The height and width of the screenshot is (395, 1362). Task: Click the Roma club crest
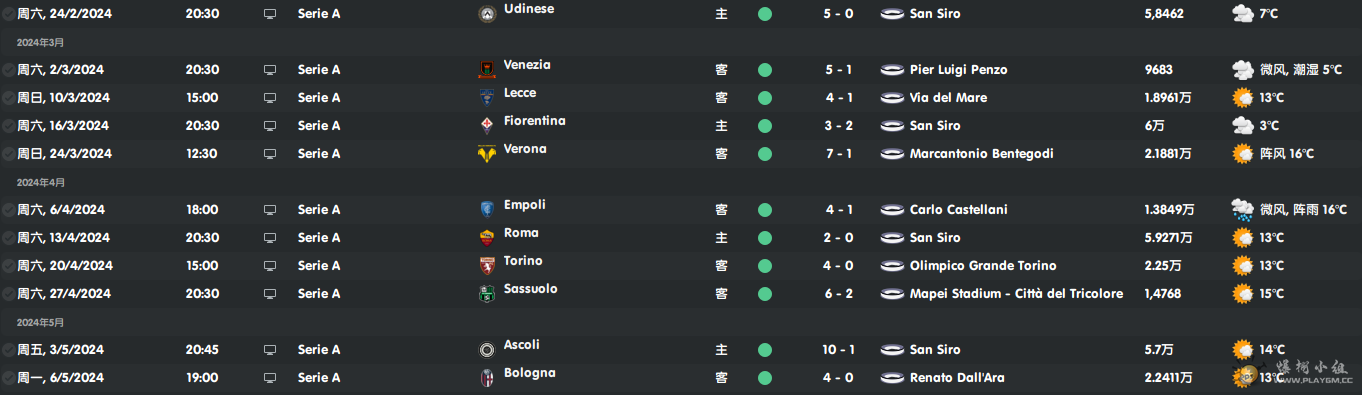[487, 238]
